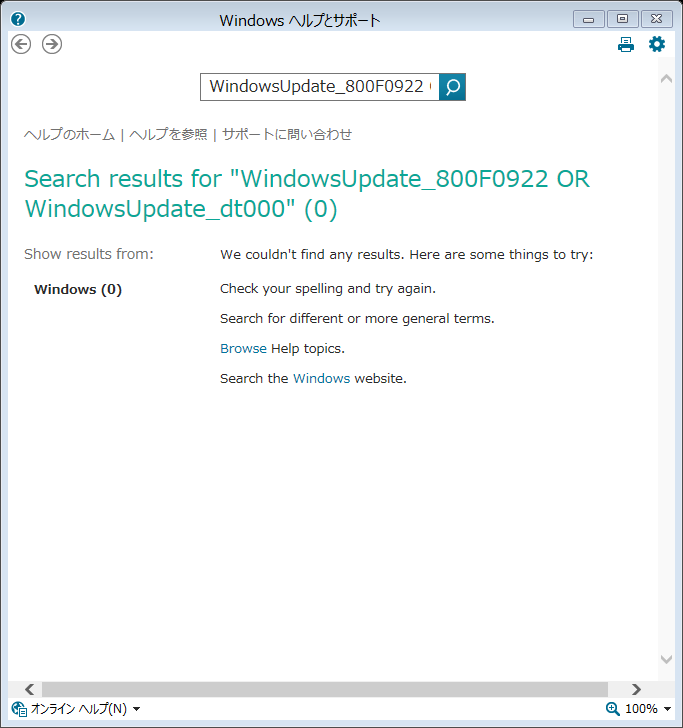Click the Back arrow navigation button

[x=21, y=44]
